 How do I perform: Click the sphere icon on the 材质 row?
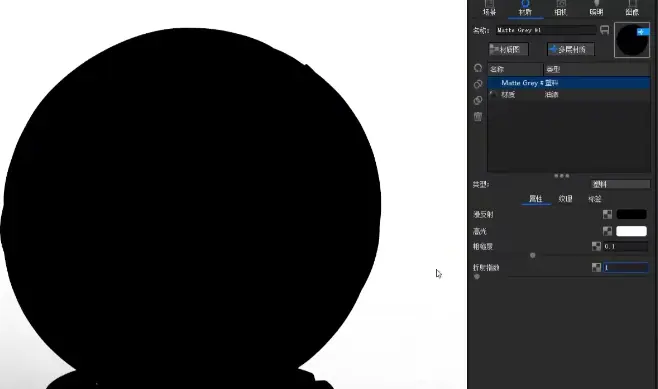point(494,95)
